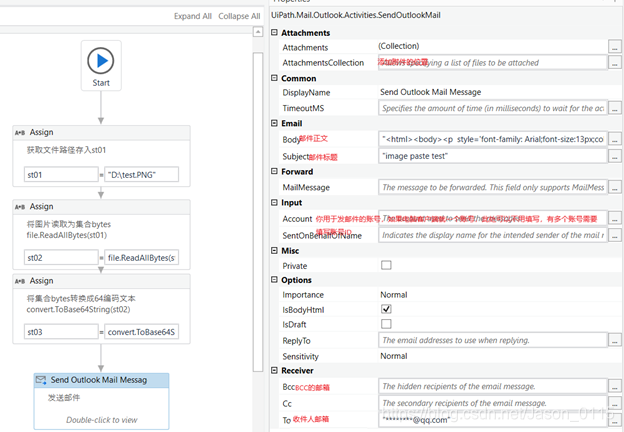The image size is (624, 432).
Task: Click the third Assign activity icon (st03)
Action: pyautogui.click(x=20, y=281)
